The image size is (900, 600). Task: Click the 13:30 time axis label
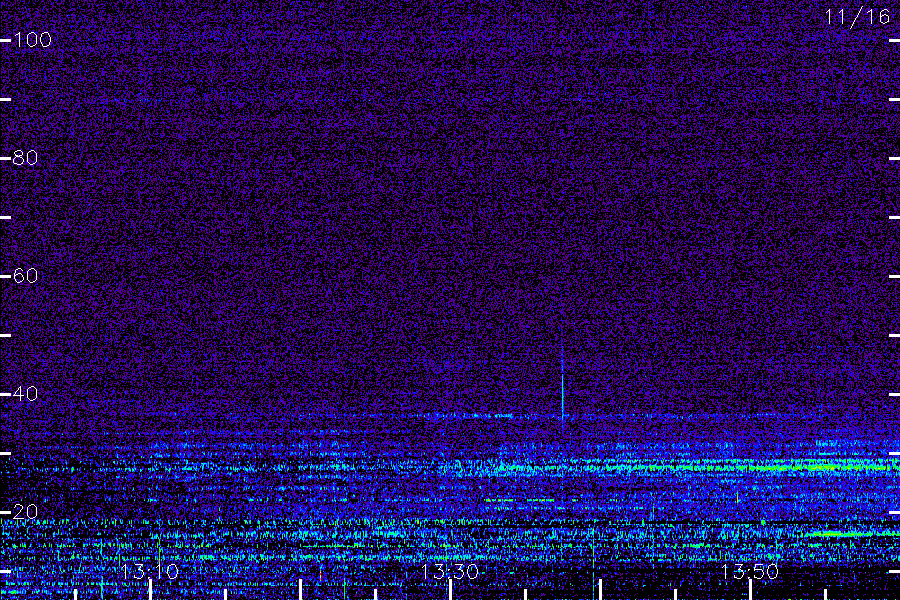[x=450, y=571]
